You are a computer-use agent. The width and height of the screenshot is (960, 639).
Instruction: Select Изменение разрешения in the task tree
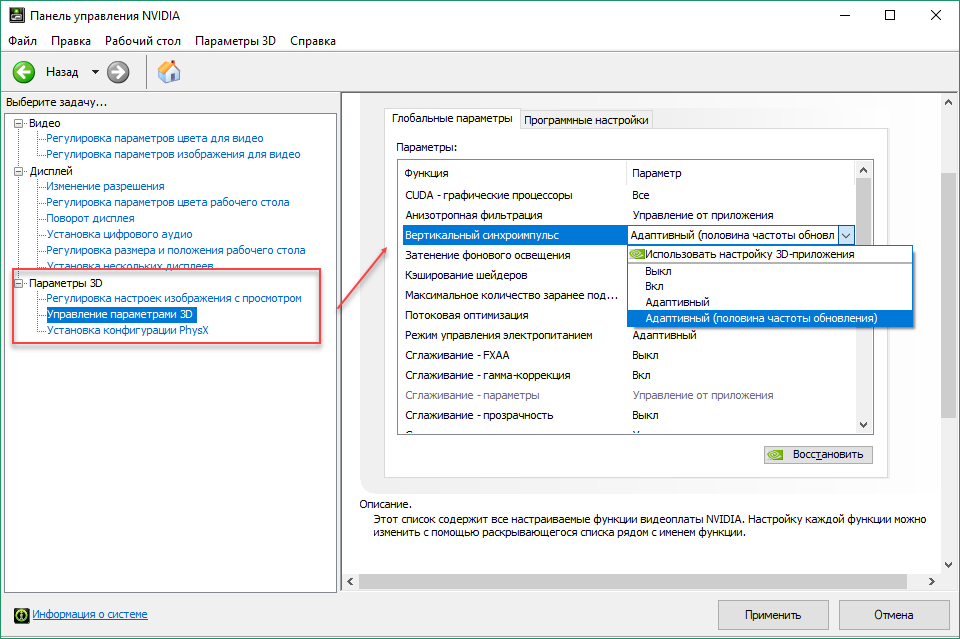105,186
